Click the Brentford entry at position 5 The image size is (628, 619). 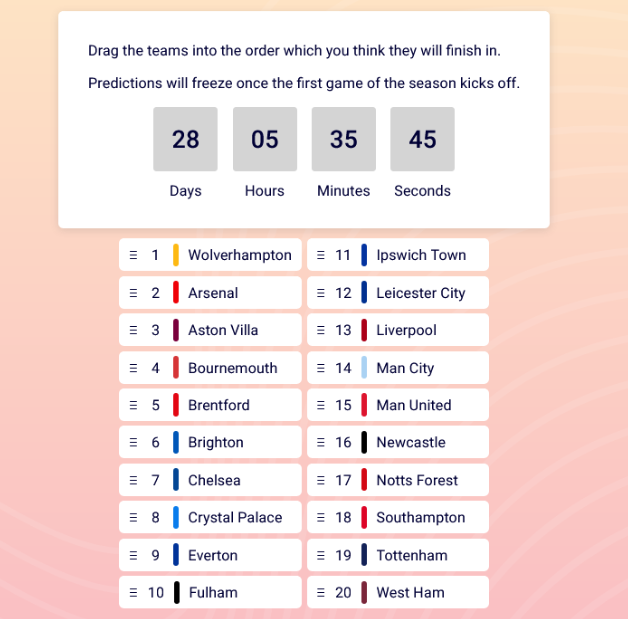click(210, 405)
